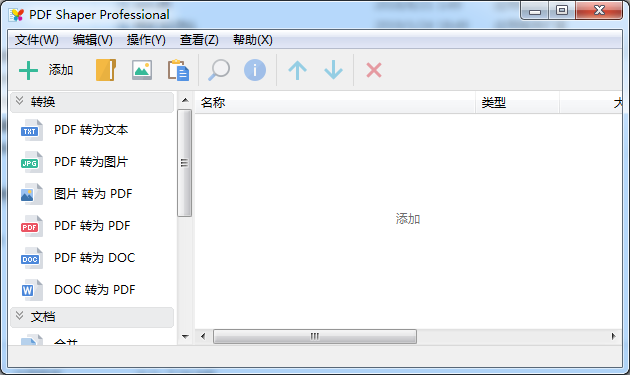Screen dimensions: 630x375
Task: Open the 查看(Z) menu
Action: pyautogui.click(x=199, y=40)
